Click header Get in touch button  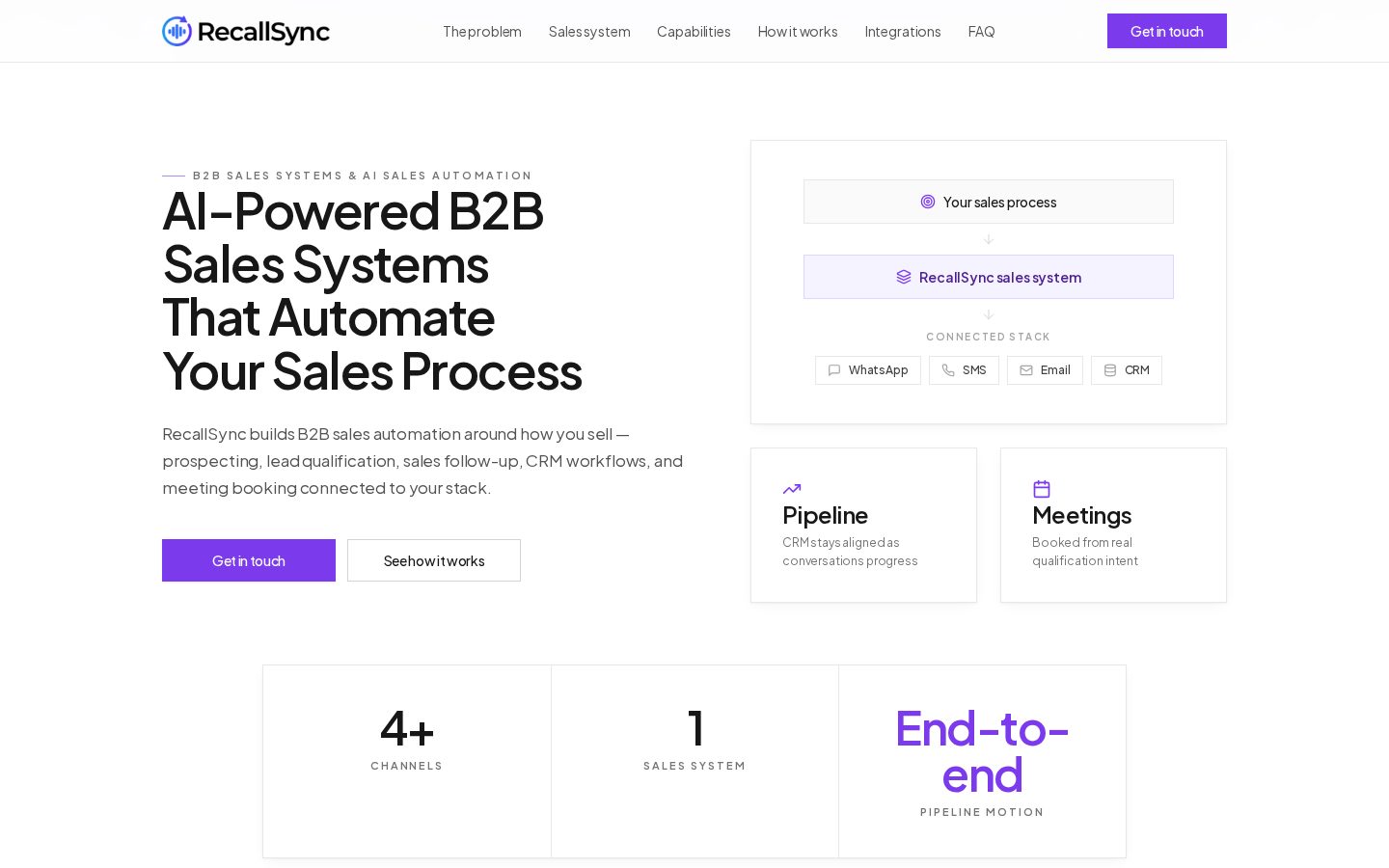(x=1167, y=31)
